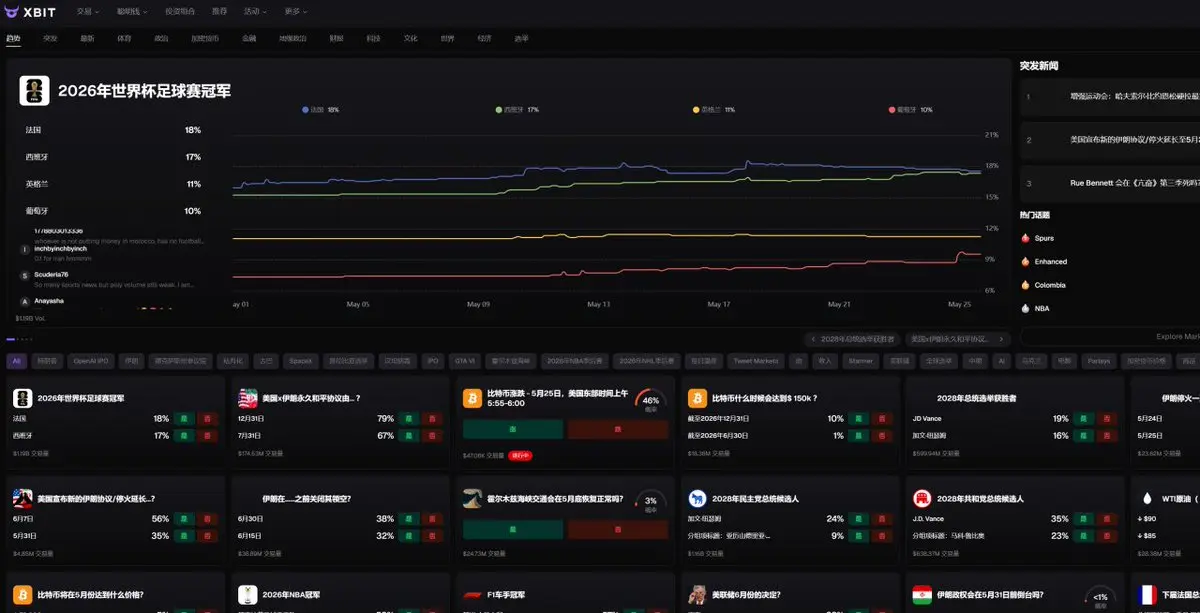Viewport: 1200px width, 613px height.
Task: Click the 3% probability gauge
Action: point(651,501)
